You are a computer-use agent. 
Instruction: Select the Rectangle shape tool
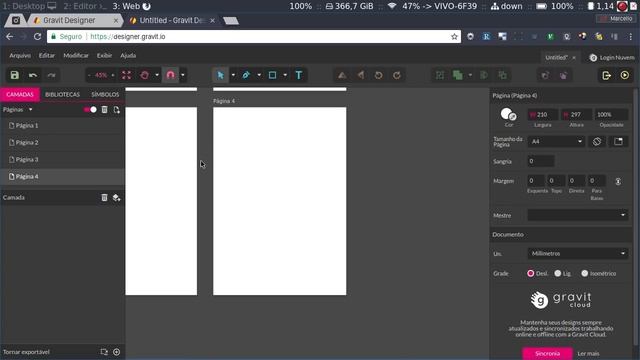(x=272, y=75)
